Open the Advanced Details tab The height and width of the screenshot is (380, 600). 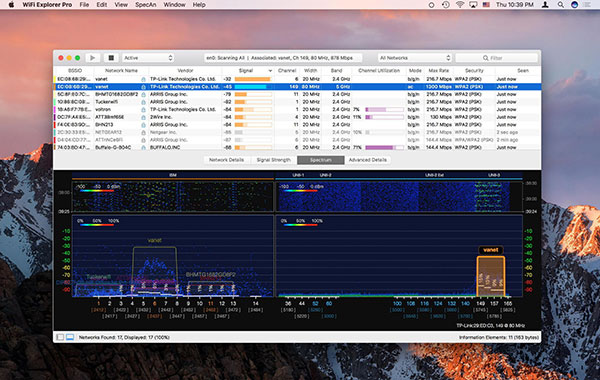coord(367,160)
